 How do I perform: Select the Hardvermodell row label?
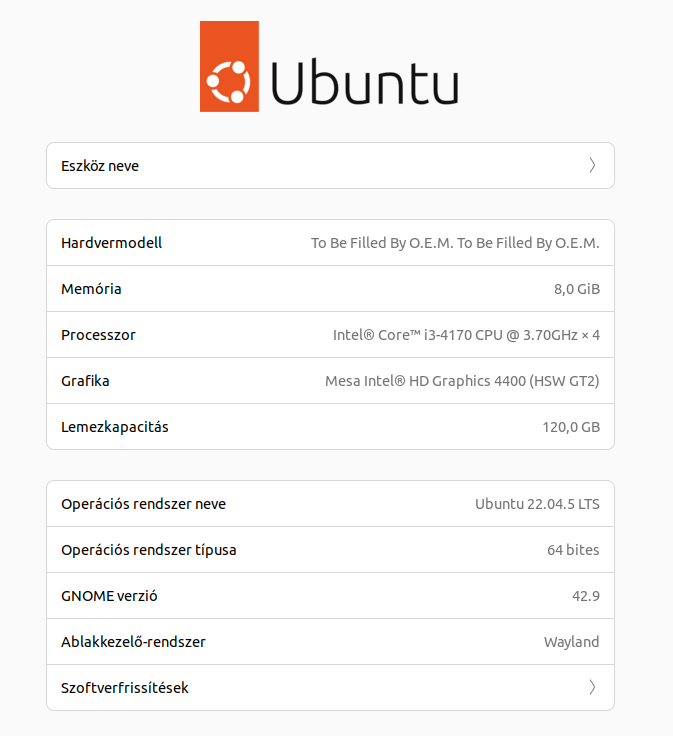111,243
